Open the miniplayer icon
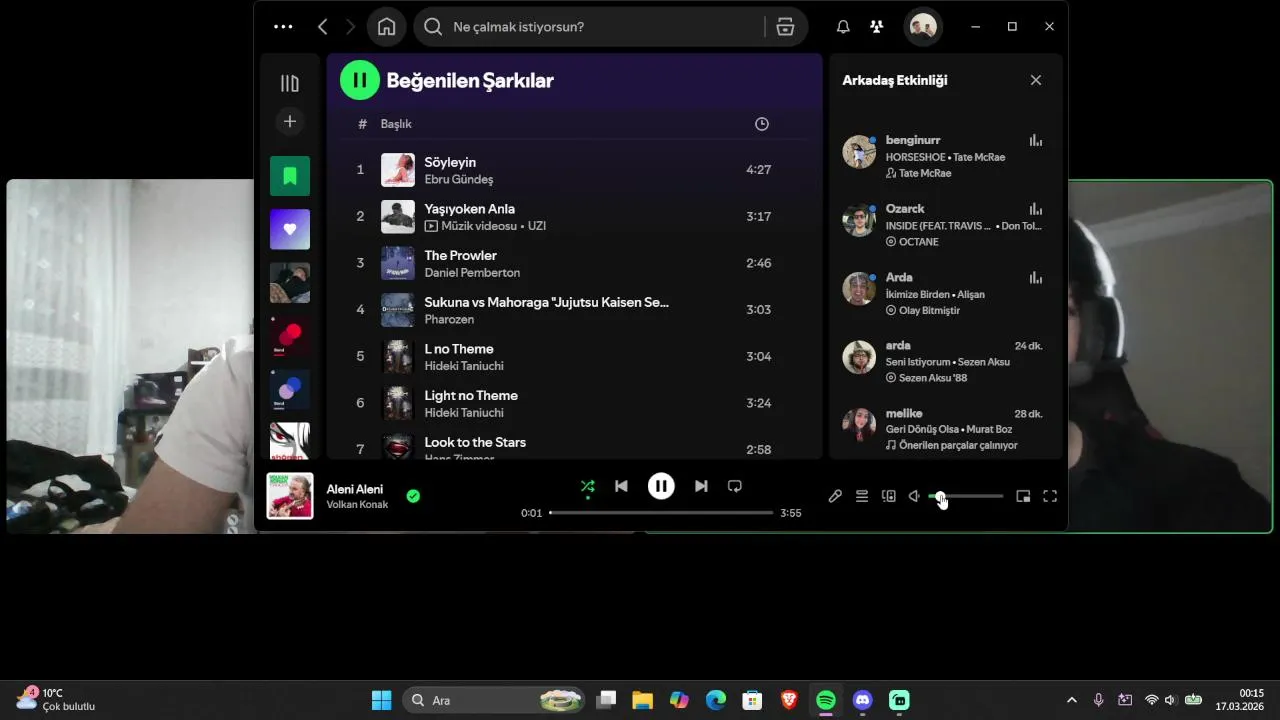Image resolution: width=1280 pixels, height=720 pixels. 1023,496
